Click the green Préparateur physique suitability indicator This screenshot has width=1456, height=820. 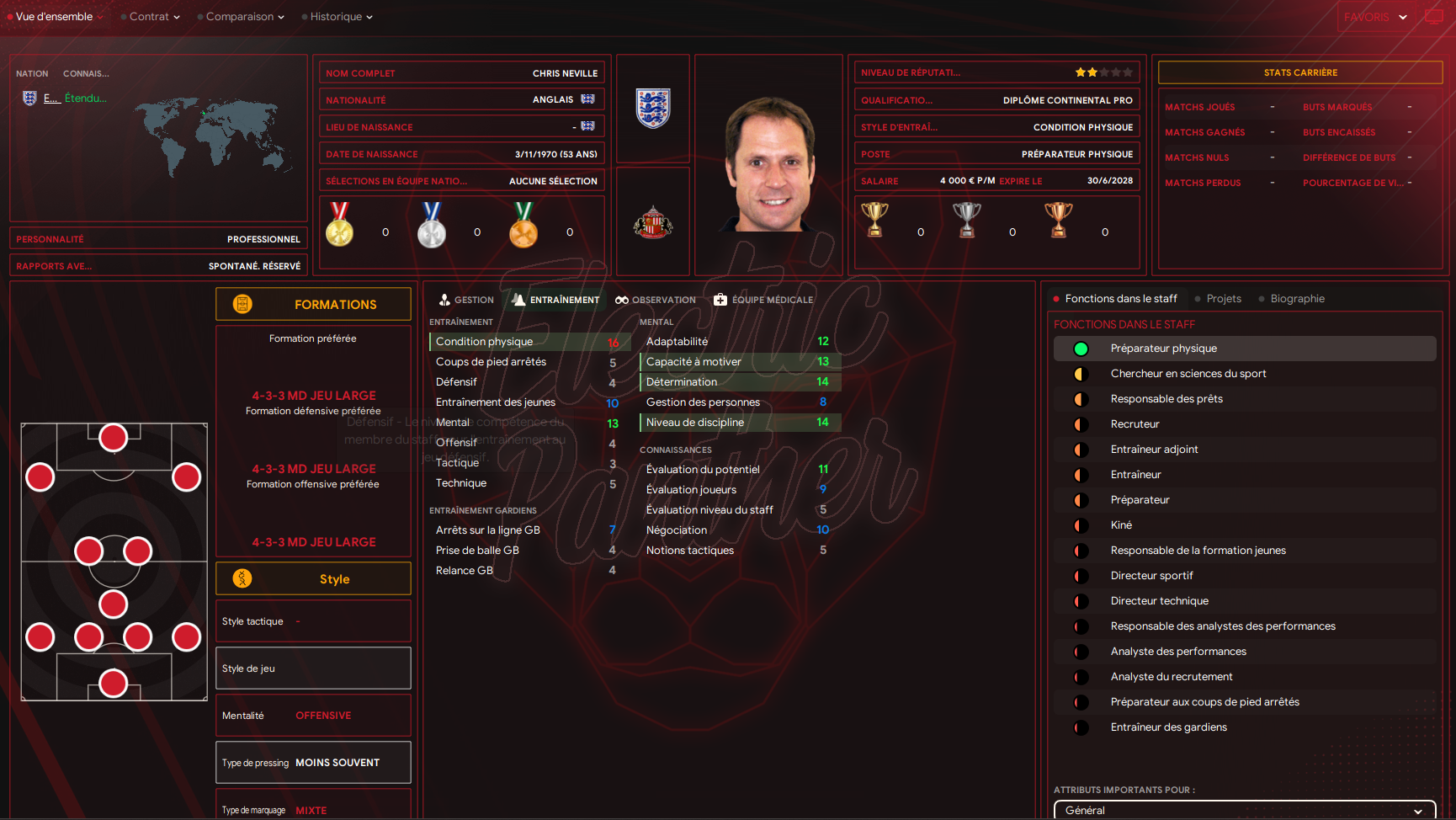1081,349
